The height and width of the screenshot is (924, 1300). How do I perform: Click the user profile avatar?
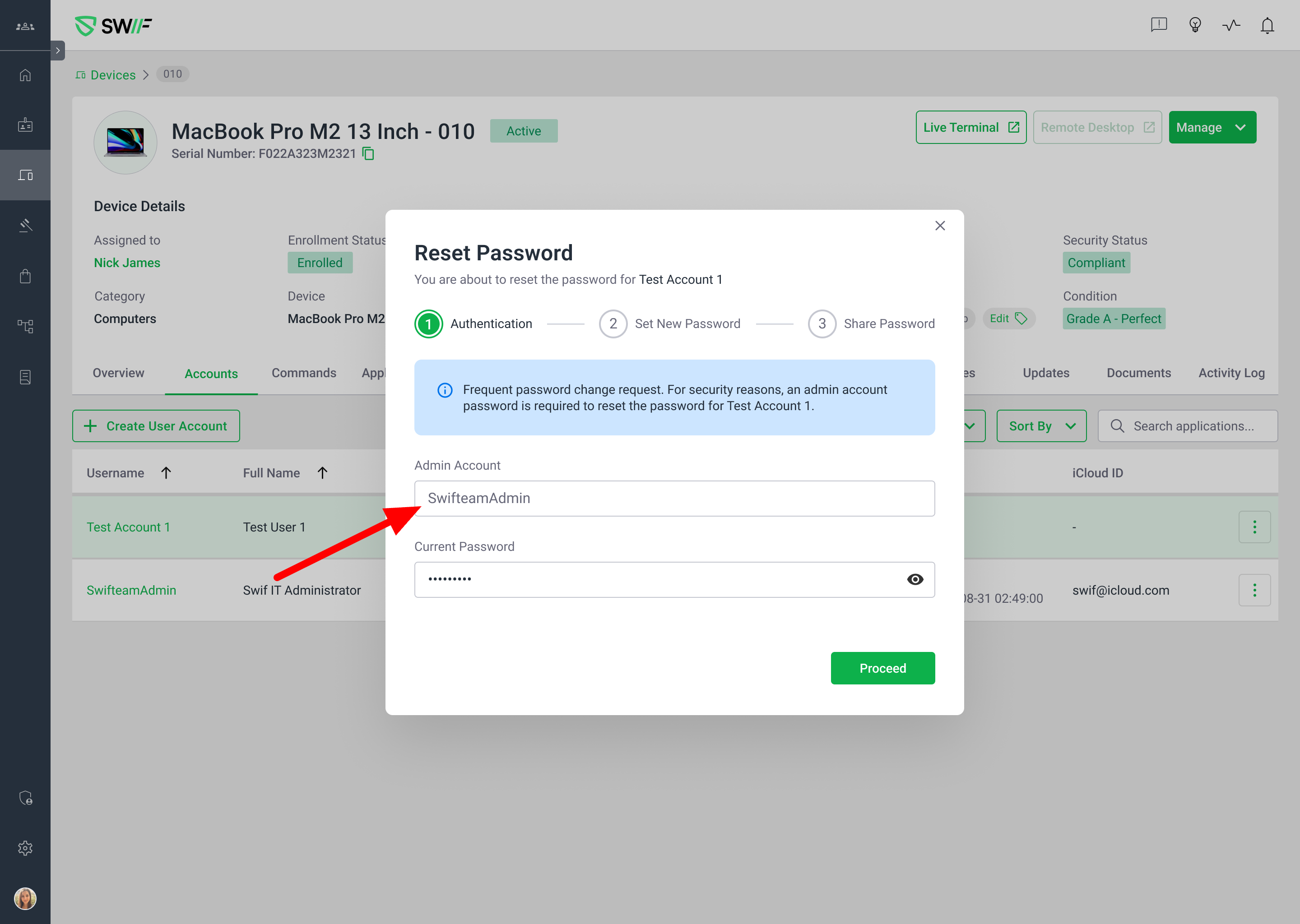(25, 898)
